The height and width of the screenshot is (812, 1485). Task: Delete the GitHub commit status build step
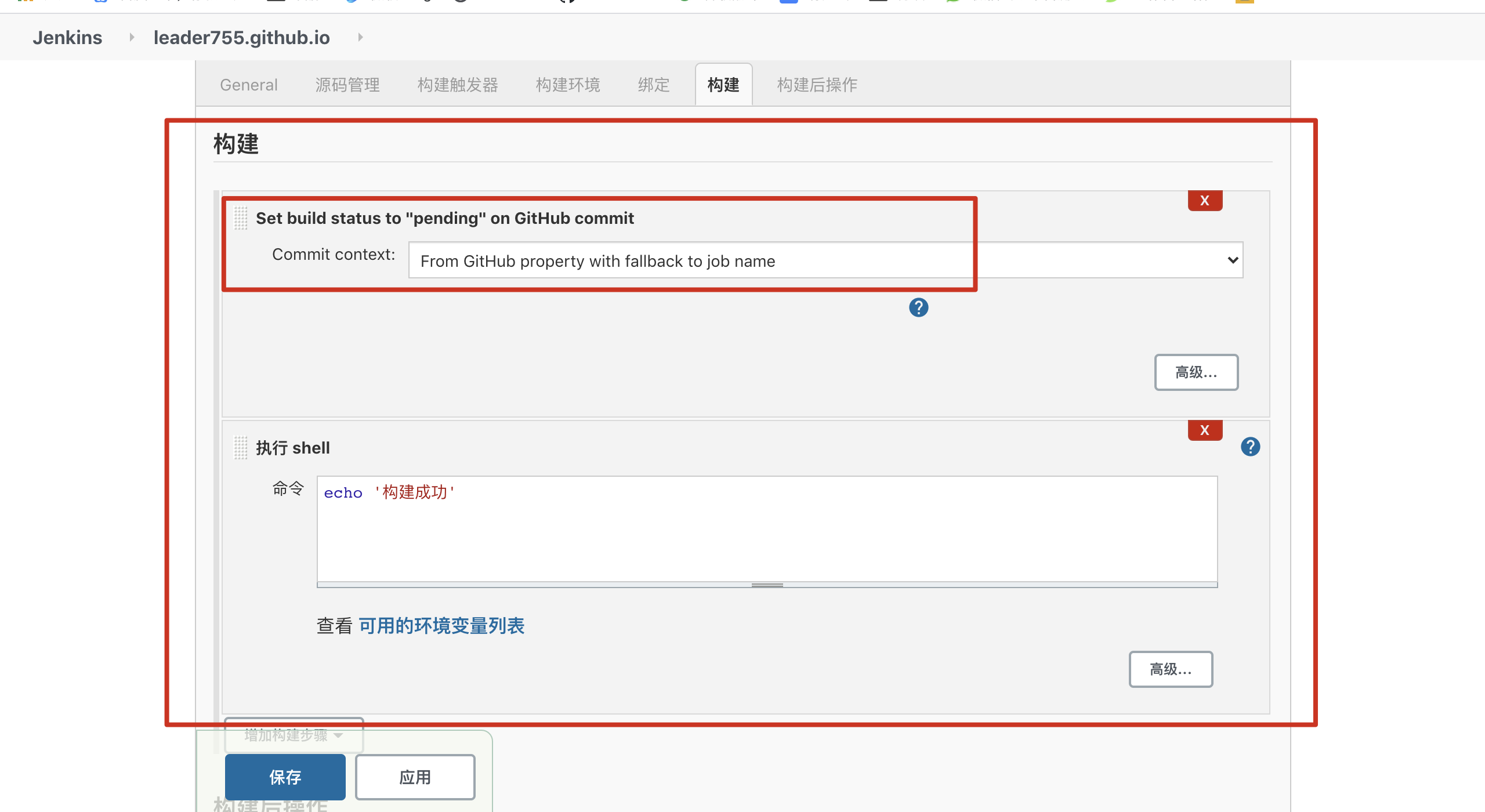tap(1204, 201)
